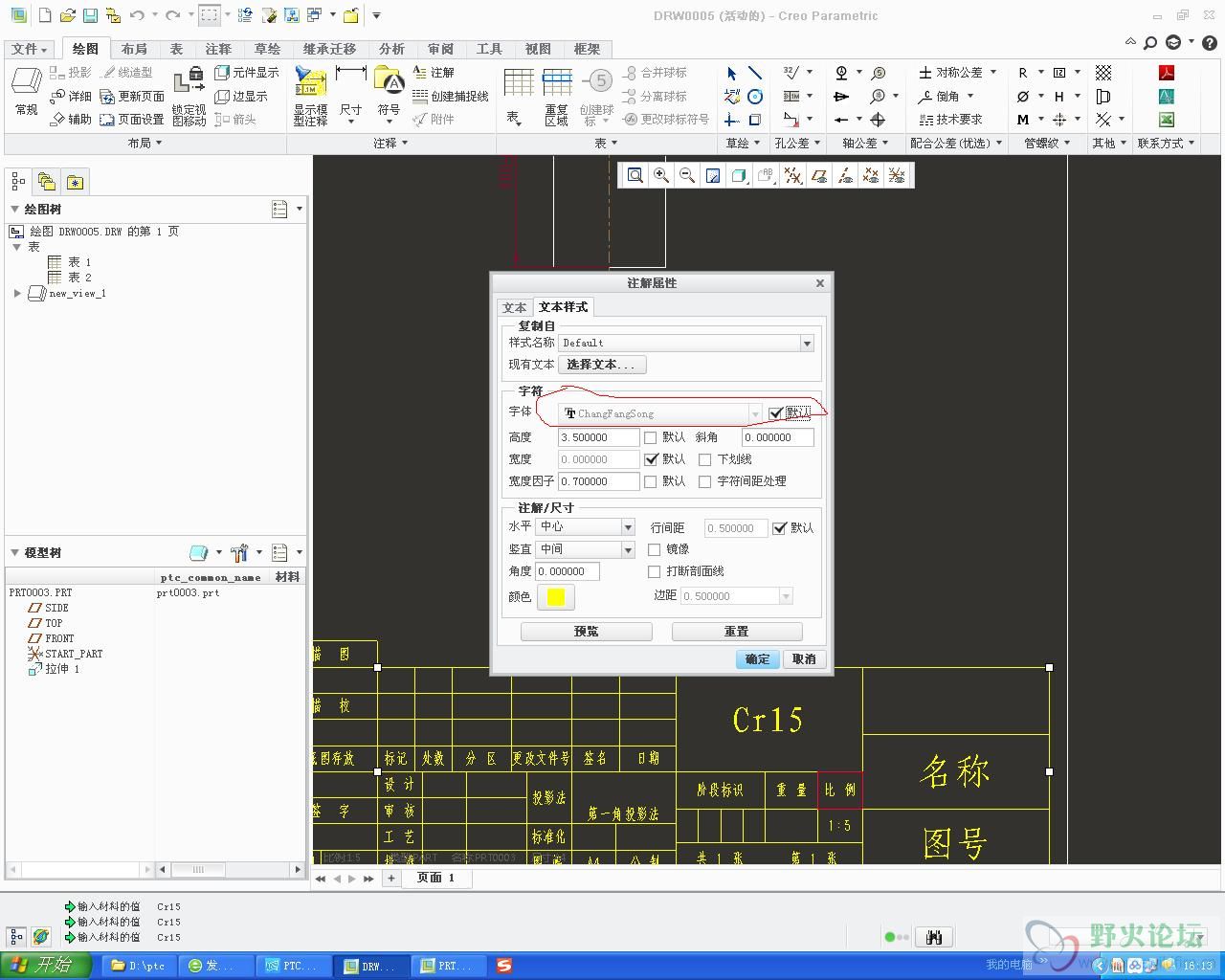This screenshot has height=980, width=1225.
Task: Enable the 镜像 mirror checkbox
Action: coord(655,549)
